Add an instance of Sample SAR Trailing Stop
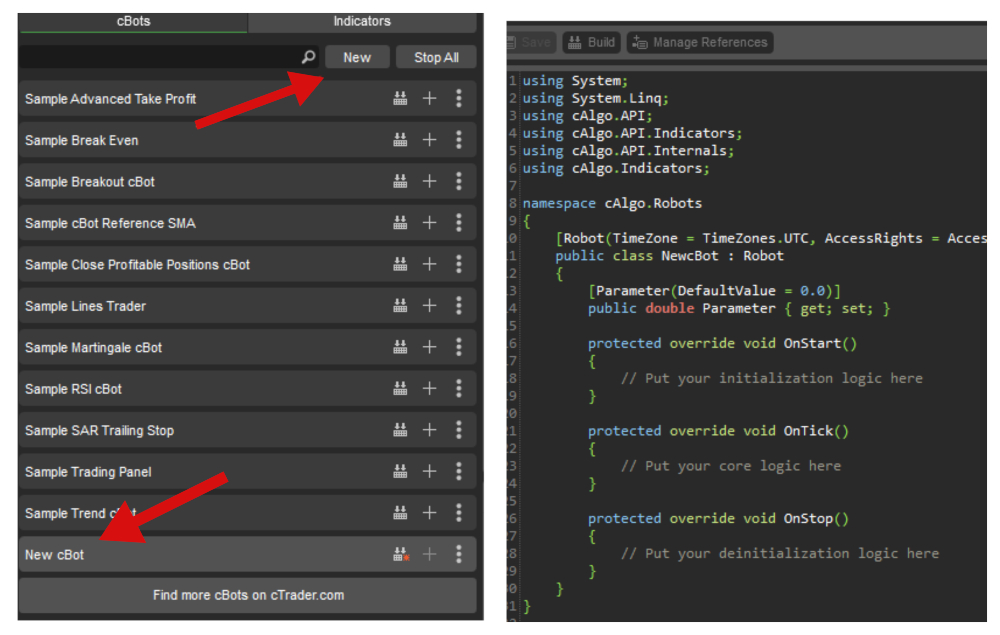 coord(430,430)
